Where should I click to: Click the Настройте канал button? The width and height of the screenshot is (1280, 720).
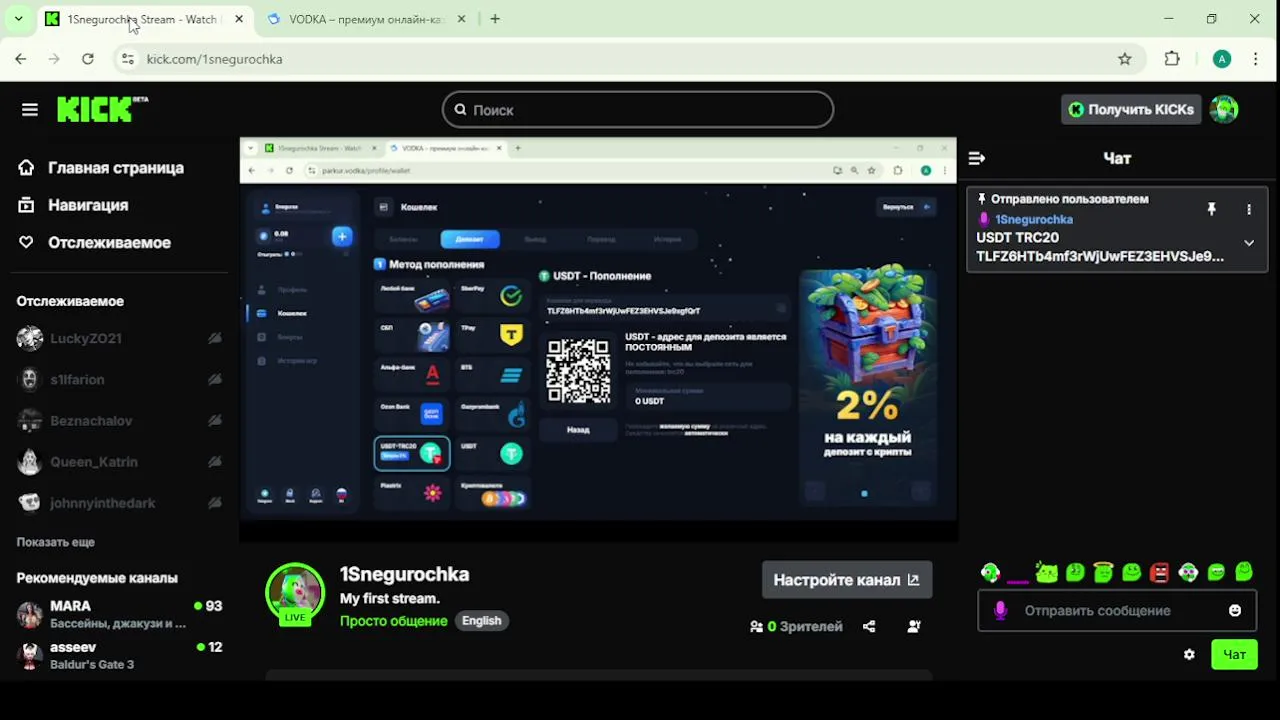pyautogui.click(x=847, y=580)
